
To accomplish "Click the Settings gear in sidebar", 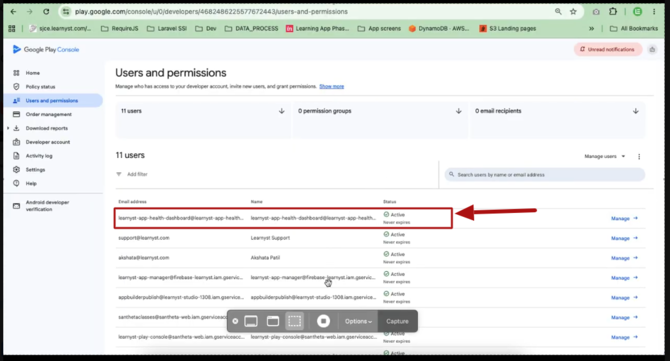I will [16, 170].
